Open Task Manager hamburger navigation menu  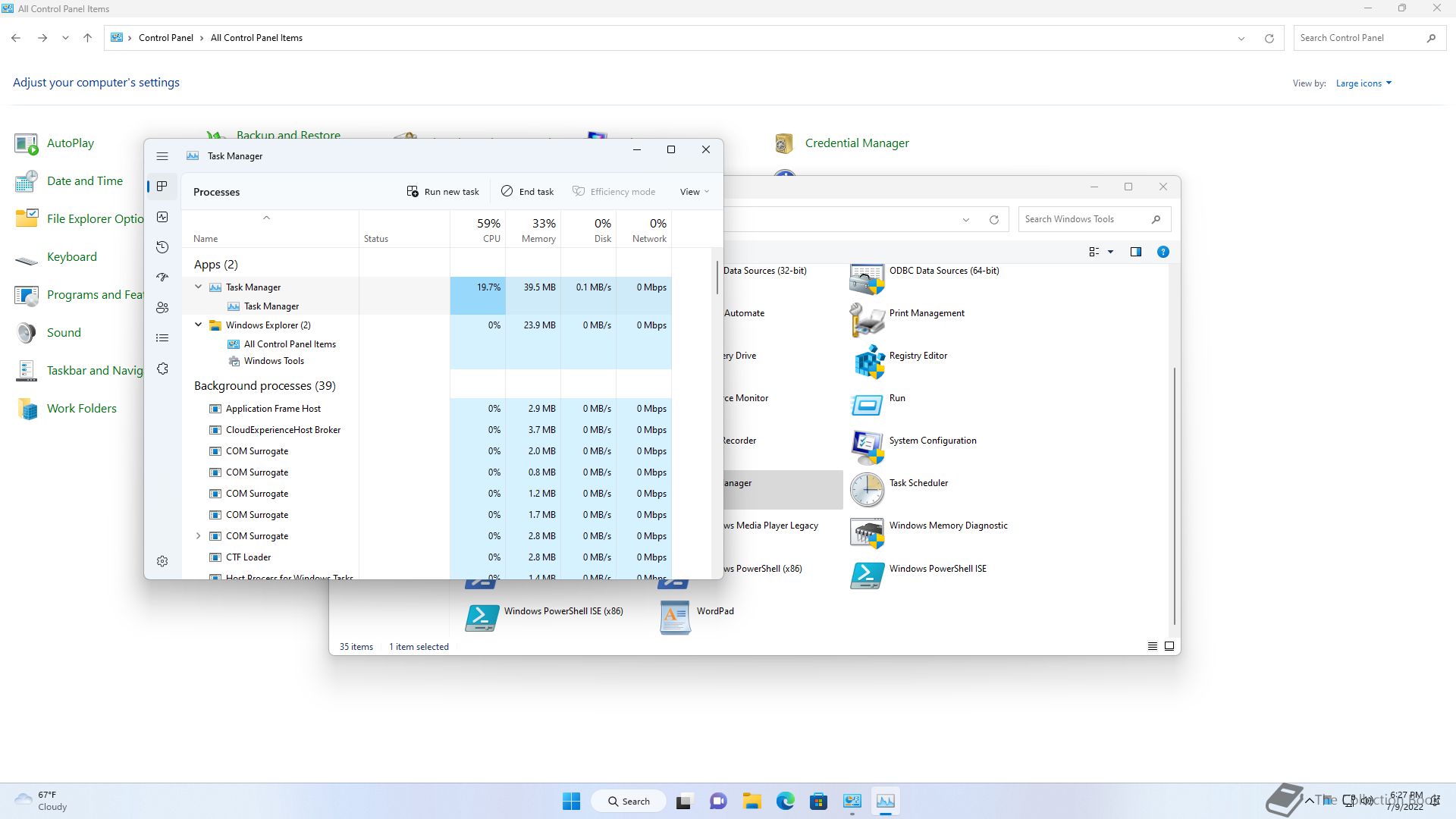pos(162,156)
